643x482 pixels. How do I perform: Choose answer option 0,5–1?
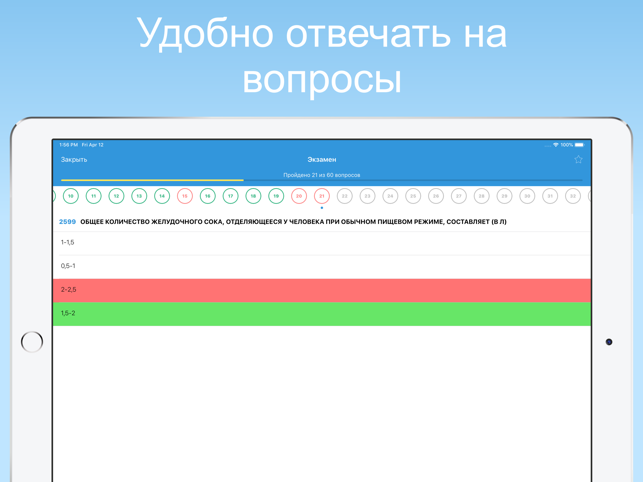pos(321,266)
